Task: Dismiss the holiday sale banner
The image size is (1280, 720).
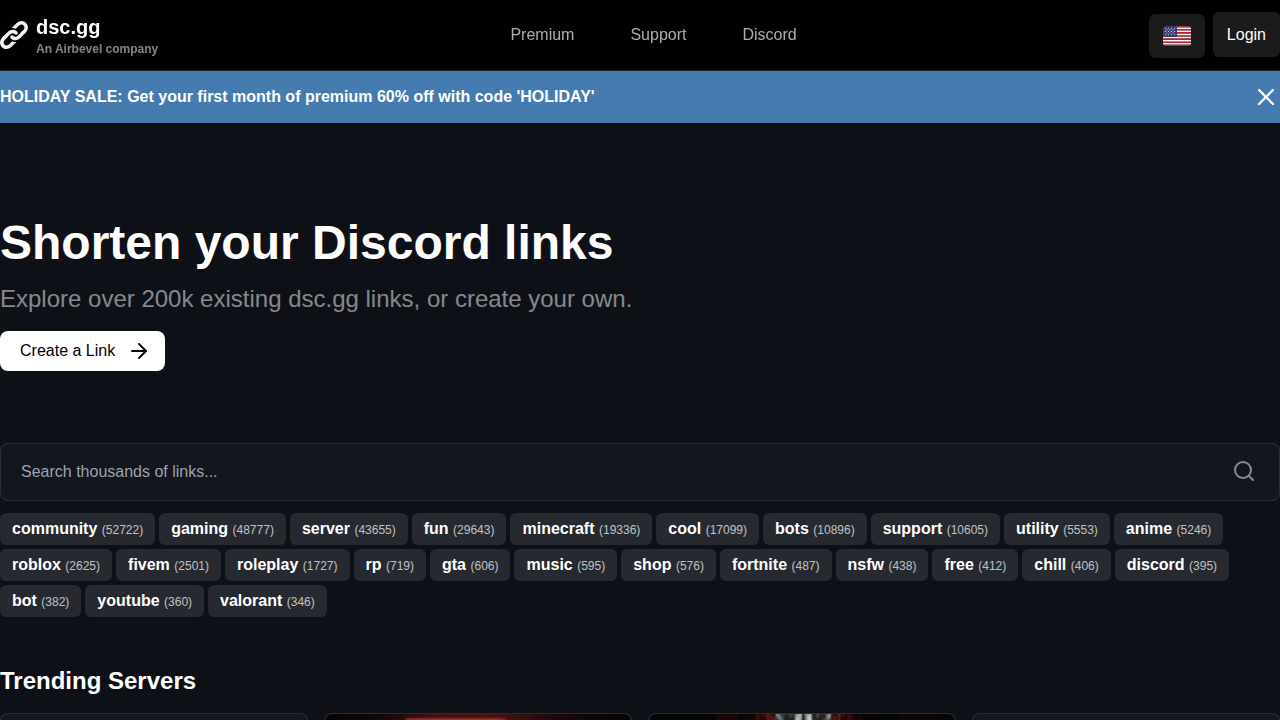Action: [x=1265, y=97]
